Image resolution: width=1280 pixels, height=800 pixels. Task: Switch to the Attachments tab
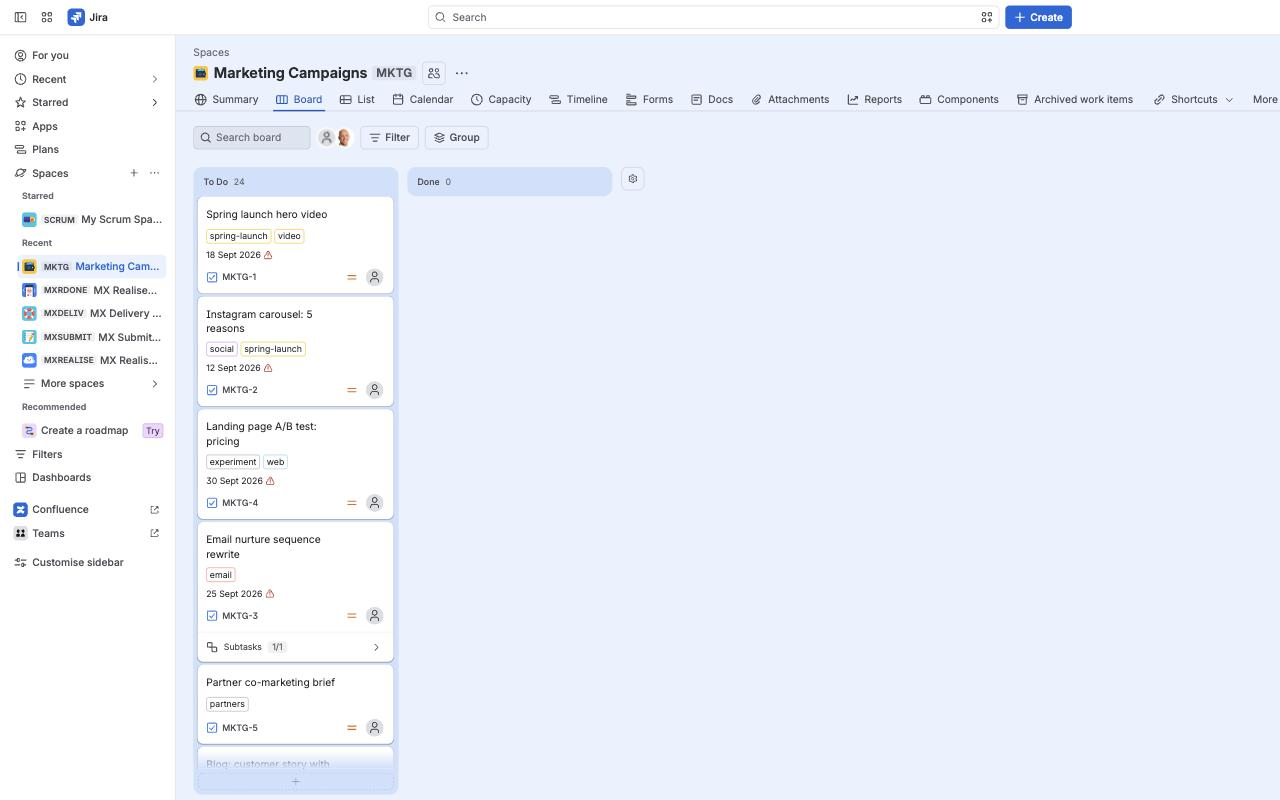790,99
